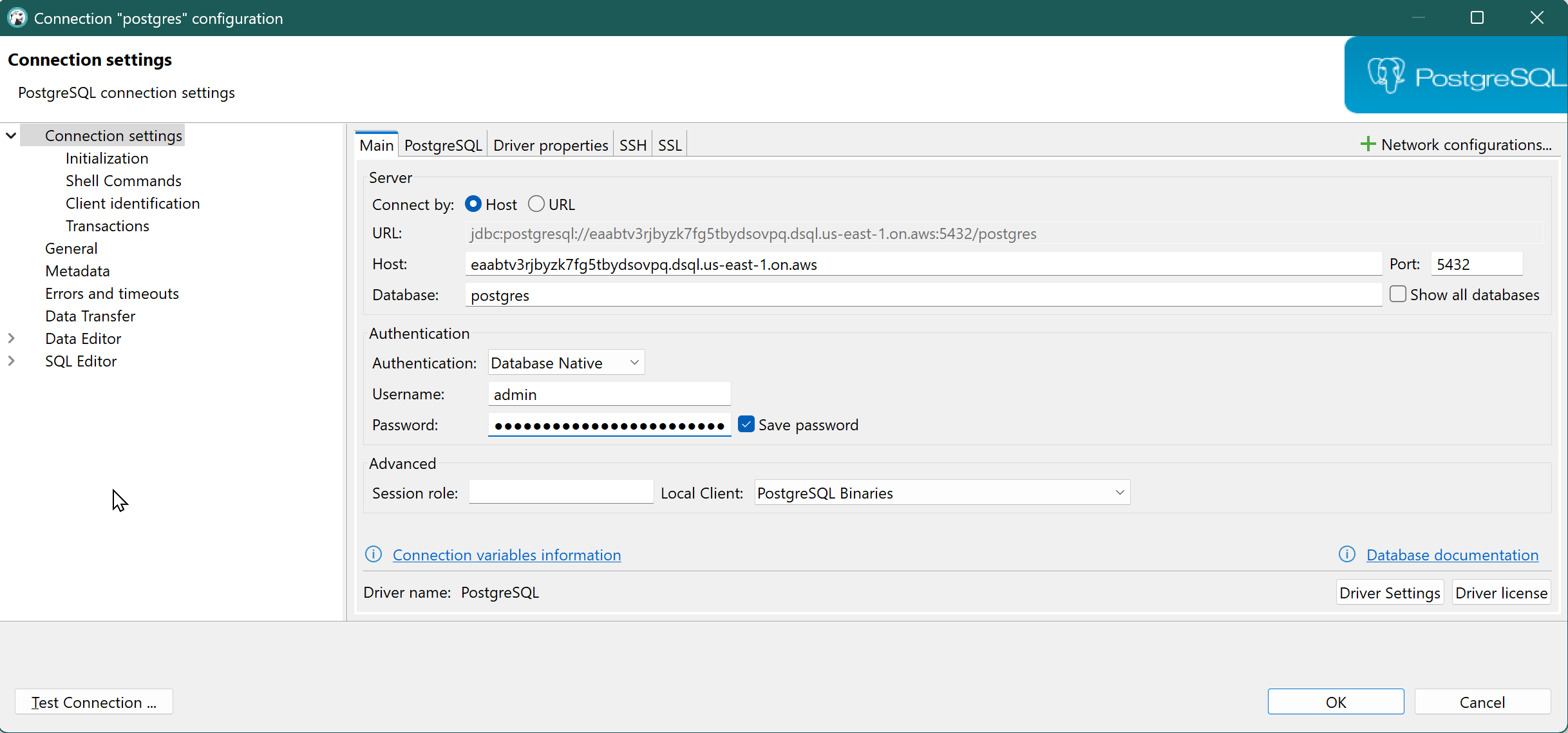Open Driver license
Image resolution: width=1568 pixels, height=733 pixels.
[x=1501, y=593]
